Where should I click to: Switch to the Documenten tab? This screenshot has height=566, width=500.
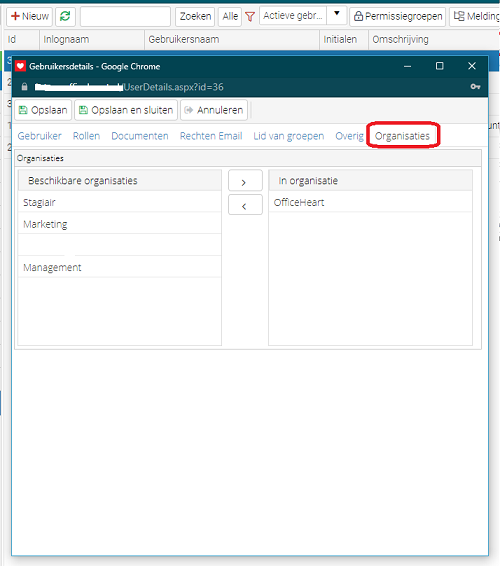pyautogui.click(x=140, y=136)
